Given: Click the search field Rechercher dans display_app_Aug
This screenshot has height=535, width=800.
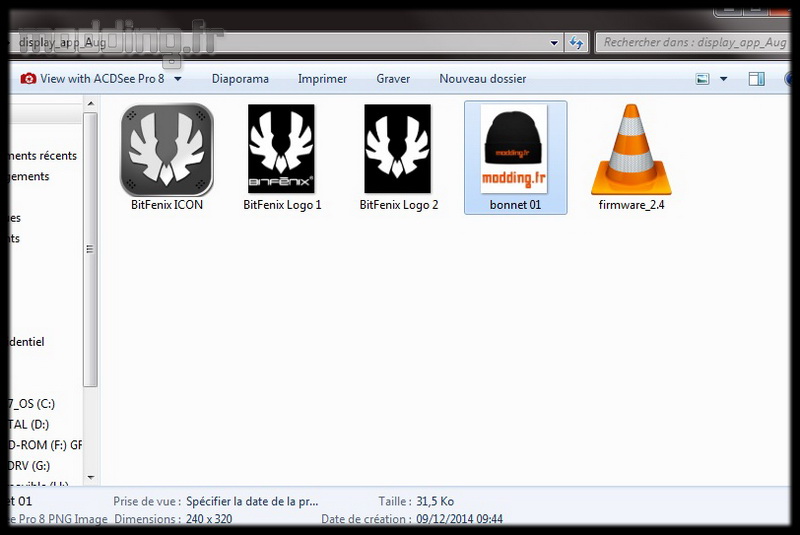Looking at the screenshot, I should pos(693,42).
